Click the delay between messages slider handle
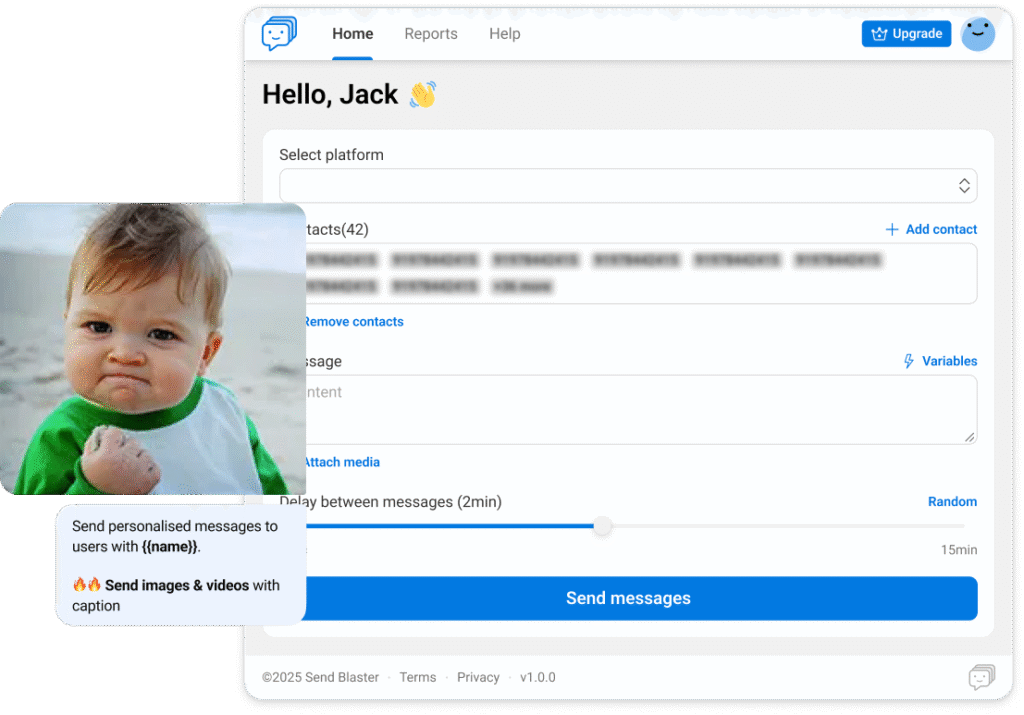This screenshot has height=715, width=1024. click(x=602, y=526)
